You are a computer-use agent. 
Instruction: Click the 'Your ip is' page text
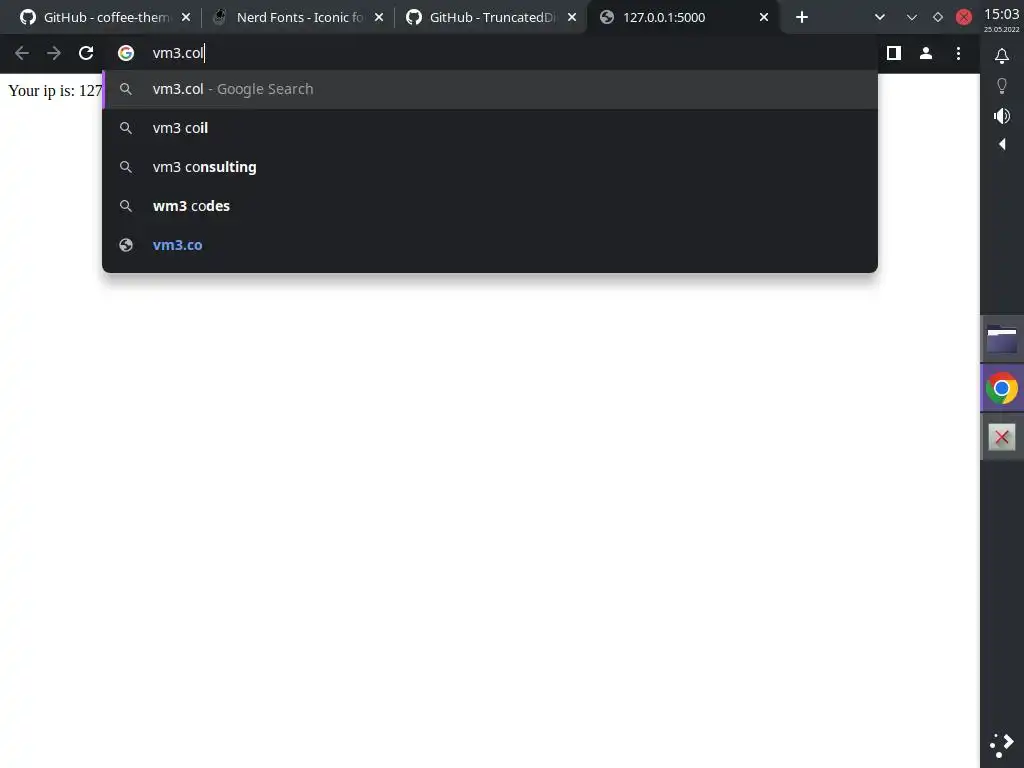(x=55, y=91)
